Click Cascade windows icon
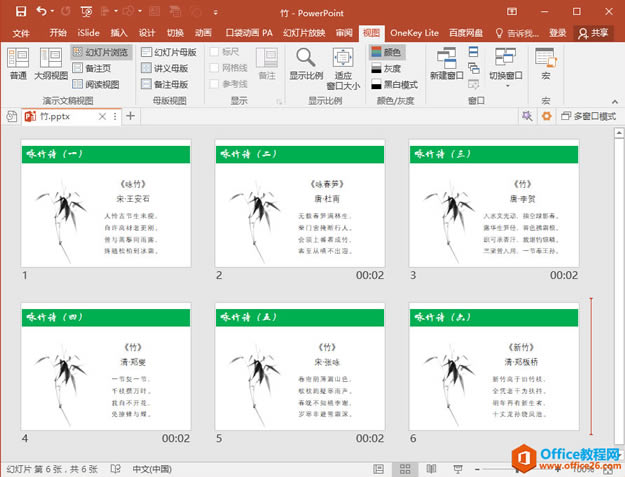 tap(474, 68)
